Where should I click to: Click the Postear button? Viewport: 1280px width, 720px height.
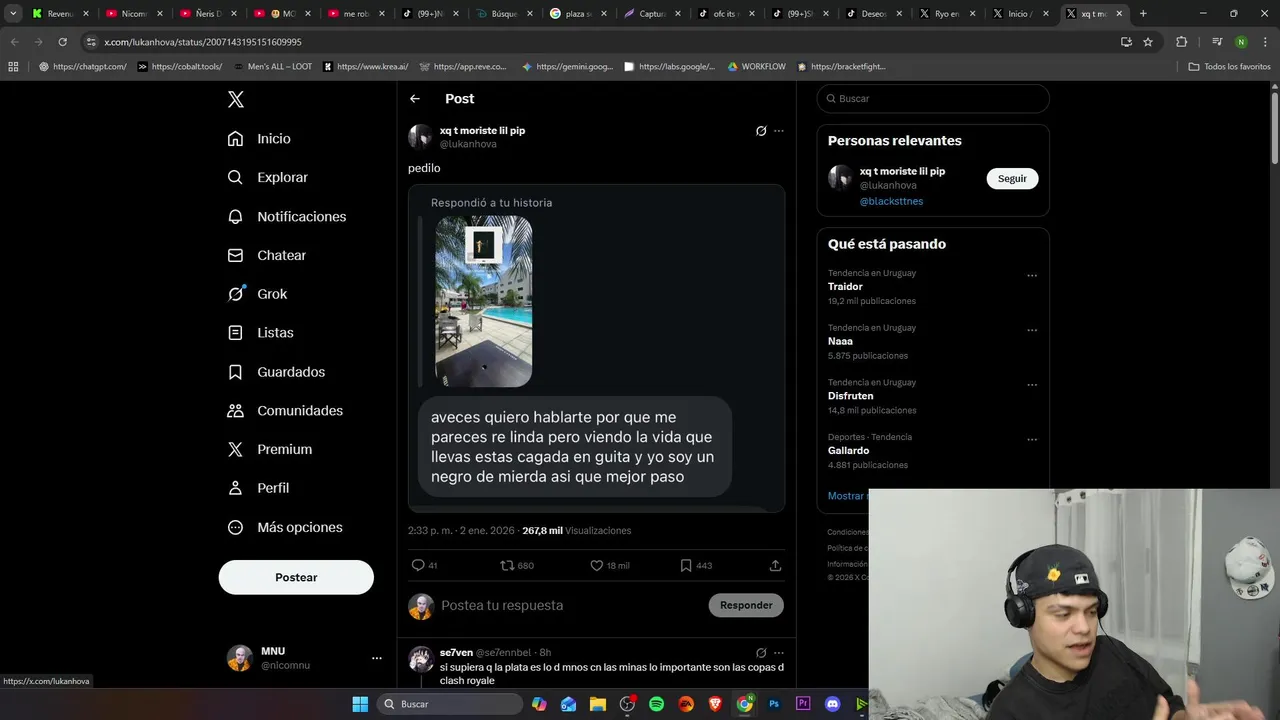pos(296,577)
